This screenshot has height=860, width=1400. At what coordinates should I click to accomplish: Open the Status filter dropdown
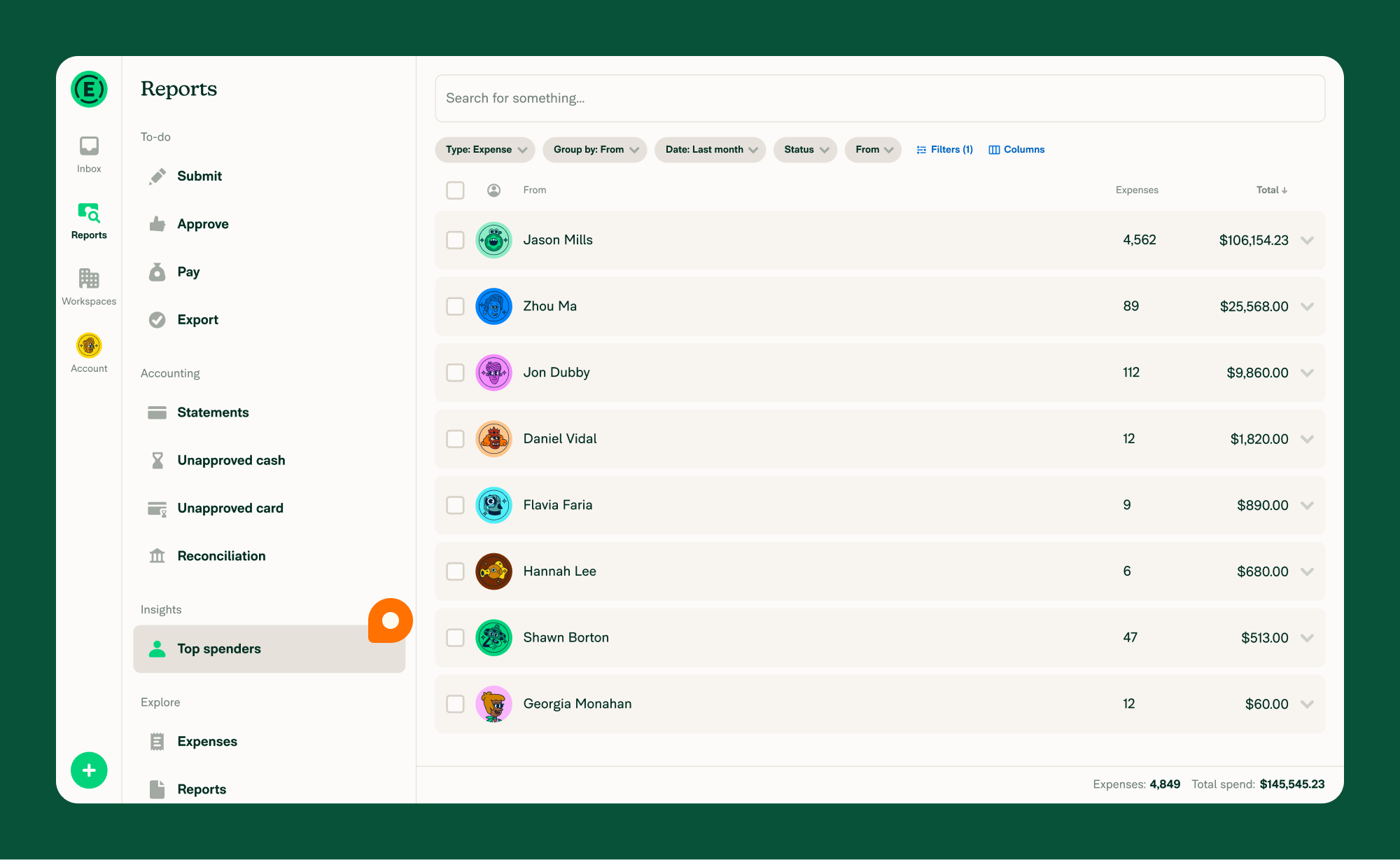(x=804, y=149)
